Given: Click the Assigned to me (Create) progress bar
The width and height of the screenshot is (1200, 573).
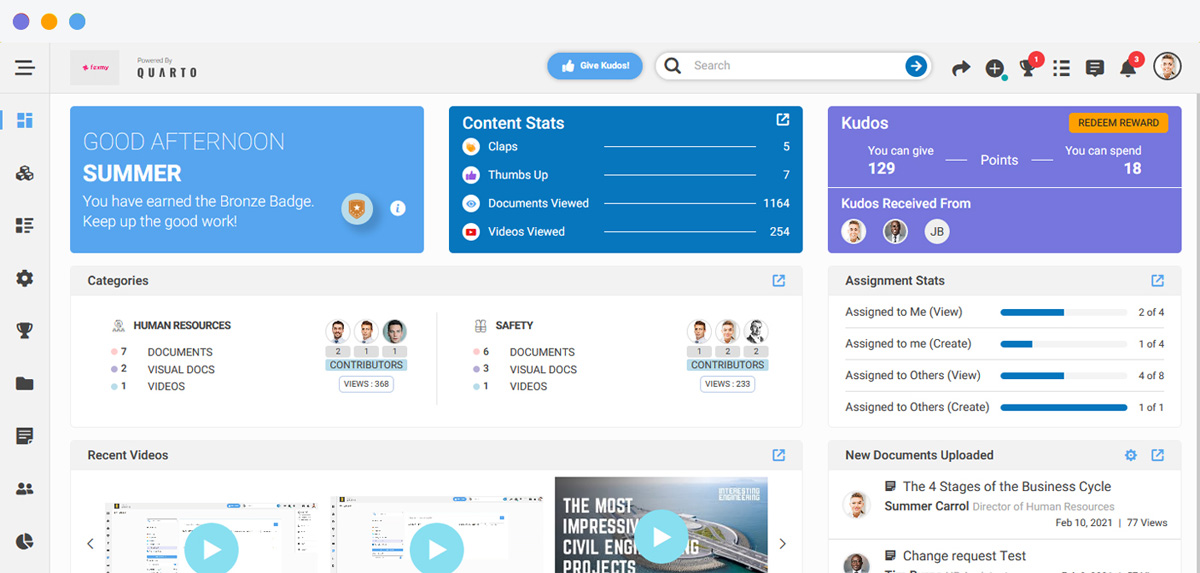Looking at the screenshot, I should click(x=1064, y=344).
